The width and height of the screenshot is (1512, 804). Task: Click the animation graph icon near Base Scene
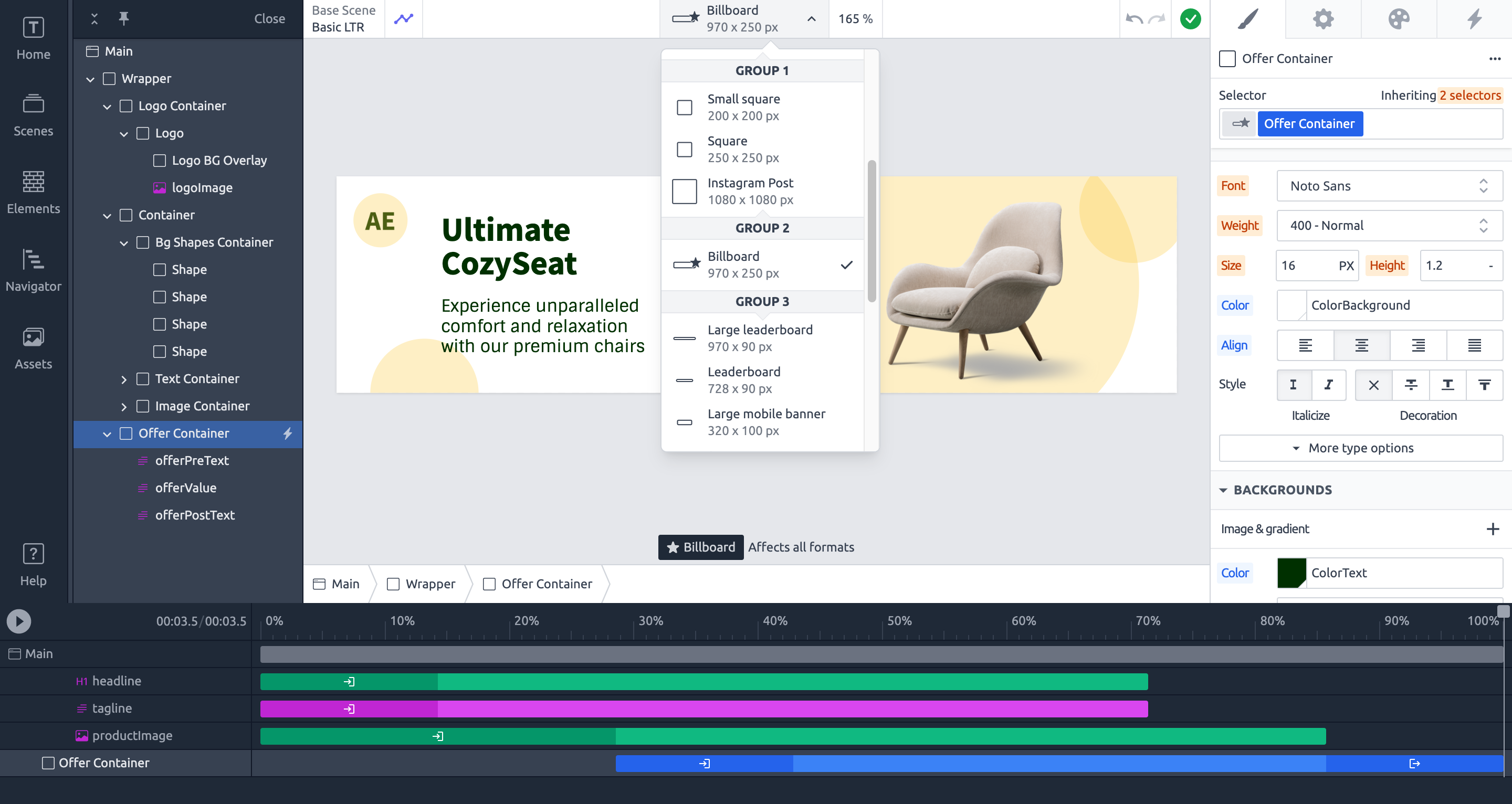pyautogui.click(x=403, y=18)
